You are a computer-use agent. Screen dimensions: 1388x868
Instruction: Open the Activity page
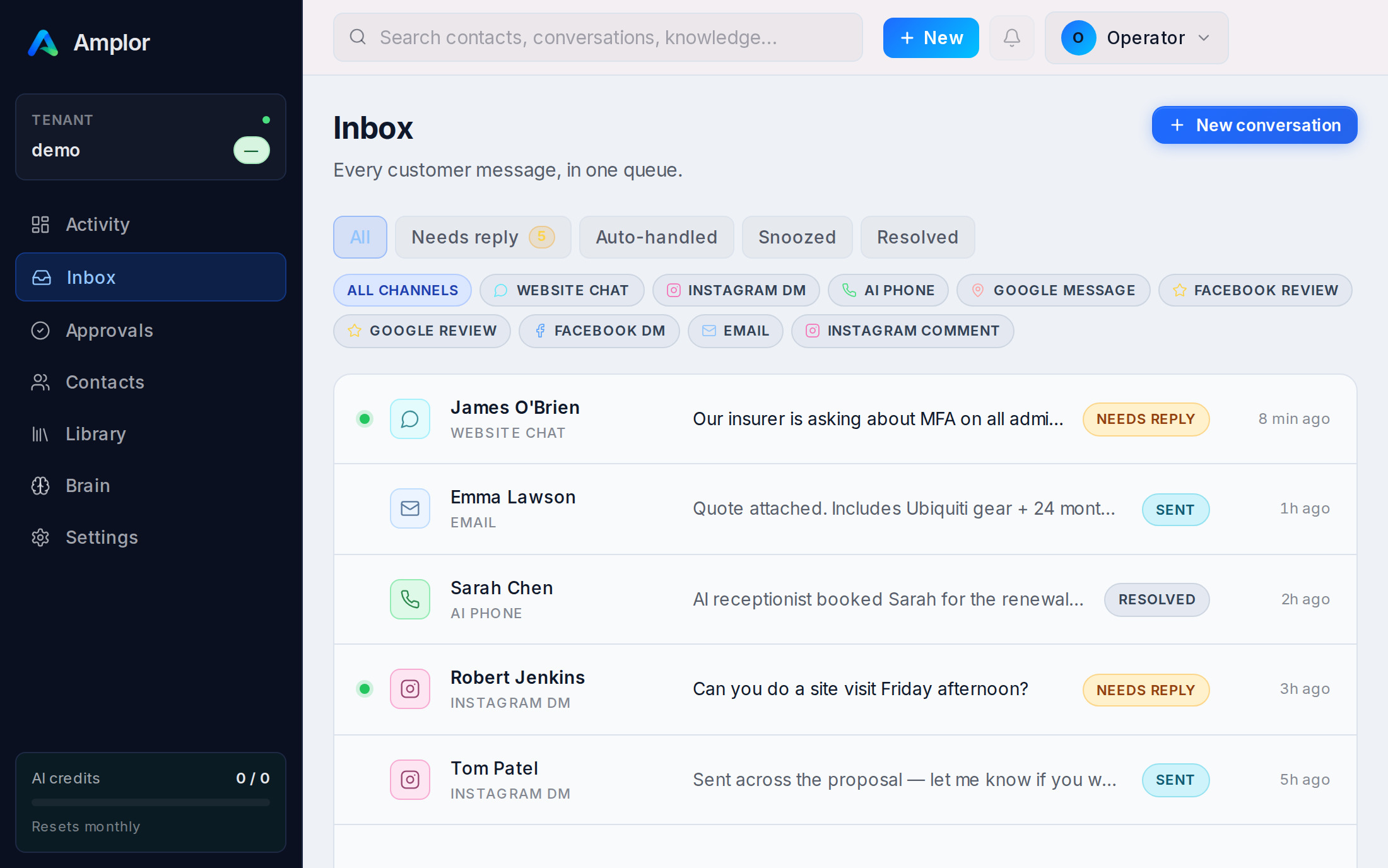(x=151, y=225)
